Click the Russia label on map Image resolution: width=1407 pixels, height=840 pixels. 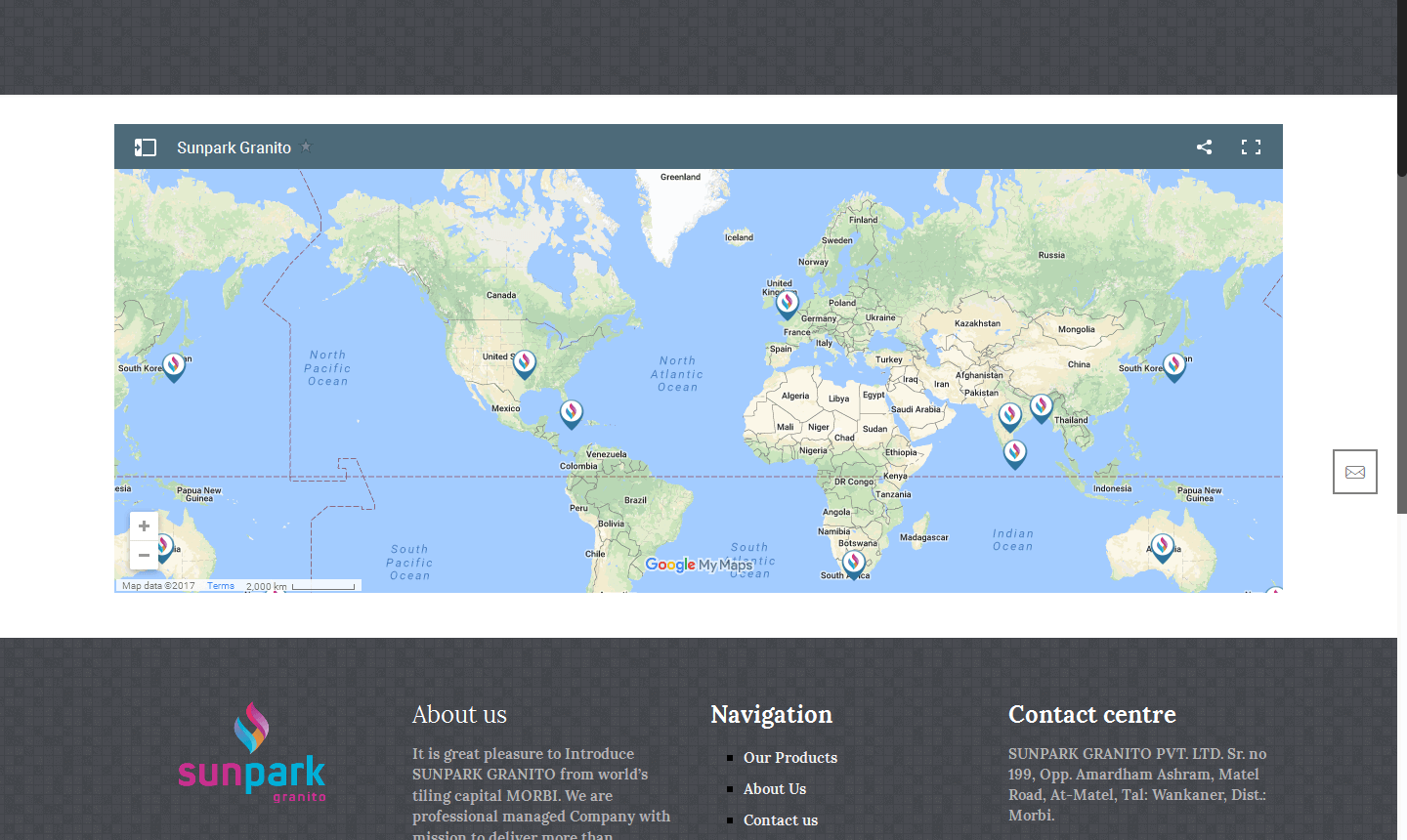[x=1051, y=255]
